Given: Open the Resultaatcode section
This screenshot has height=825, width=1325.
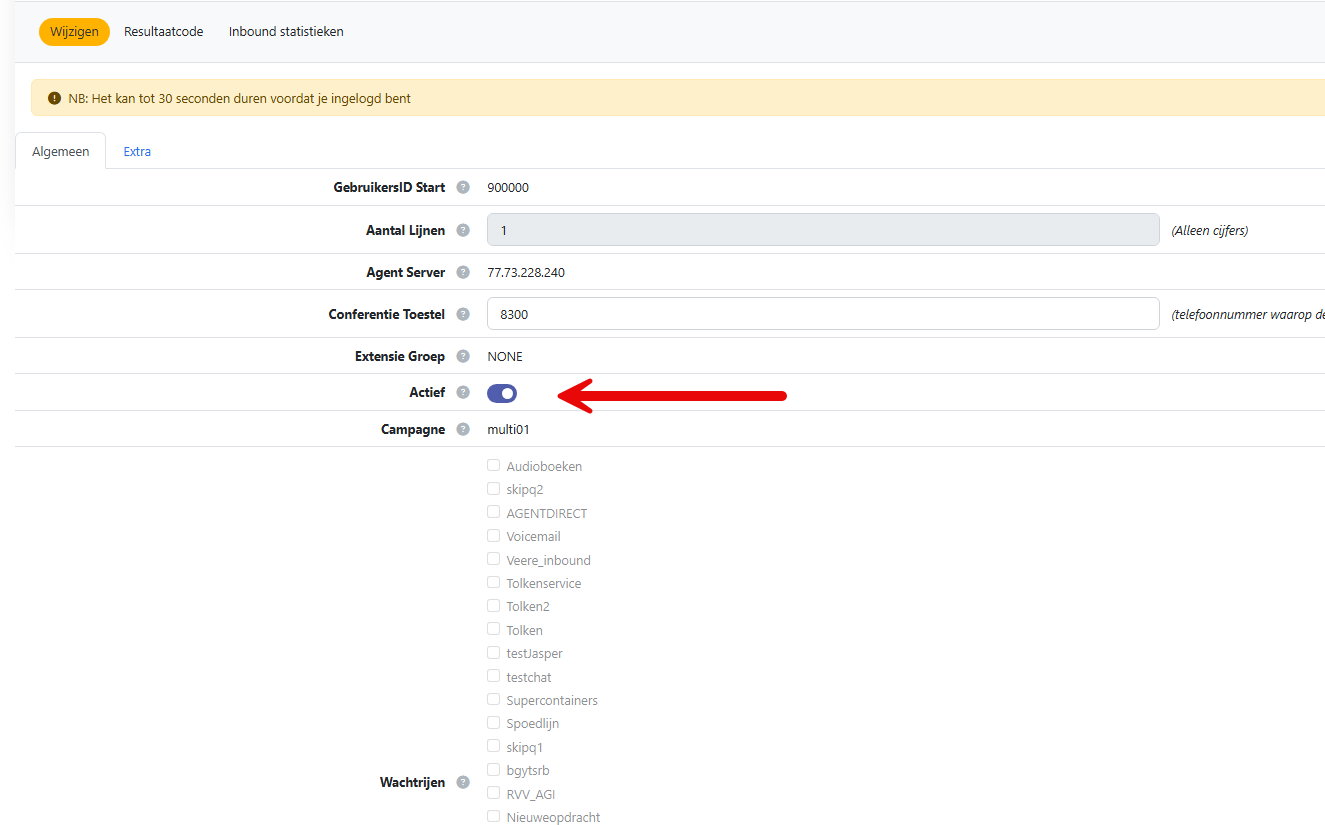Looking at the screenshot, I should (163, 32).
